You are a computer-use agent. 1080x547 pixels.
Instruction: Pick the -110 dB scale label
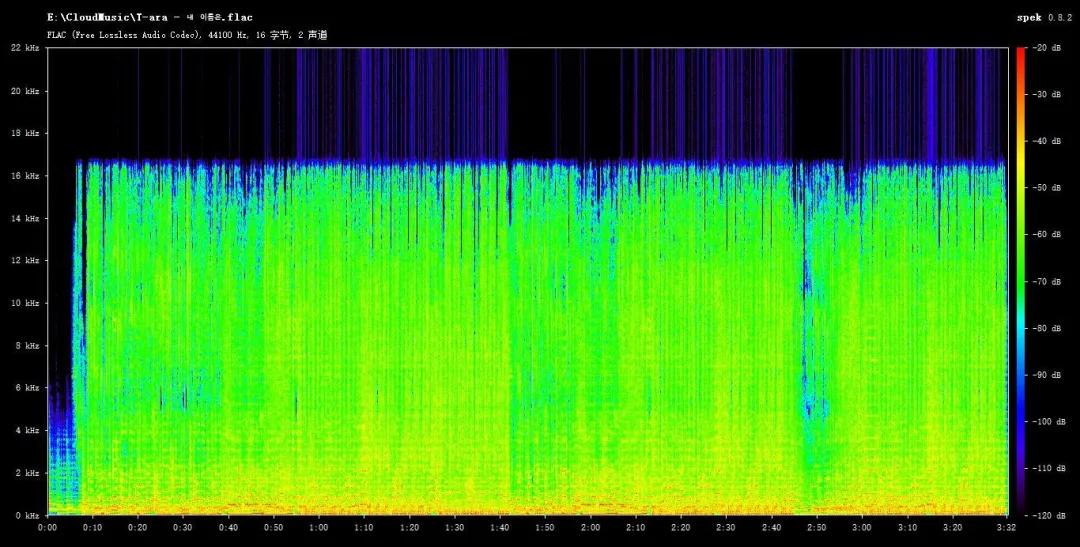tap(1050, 468)
